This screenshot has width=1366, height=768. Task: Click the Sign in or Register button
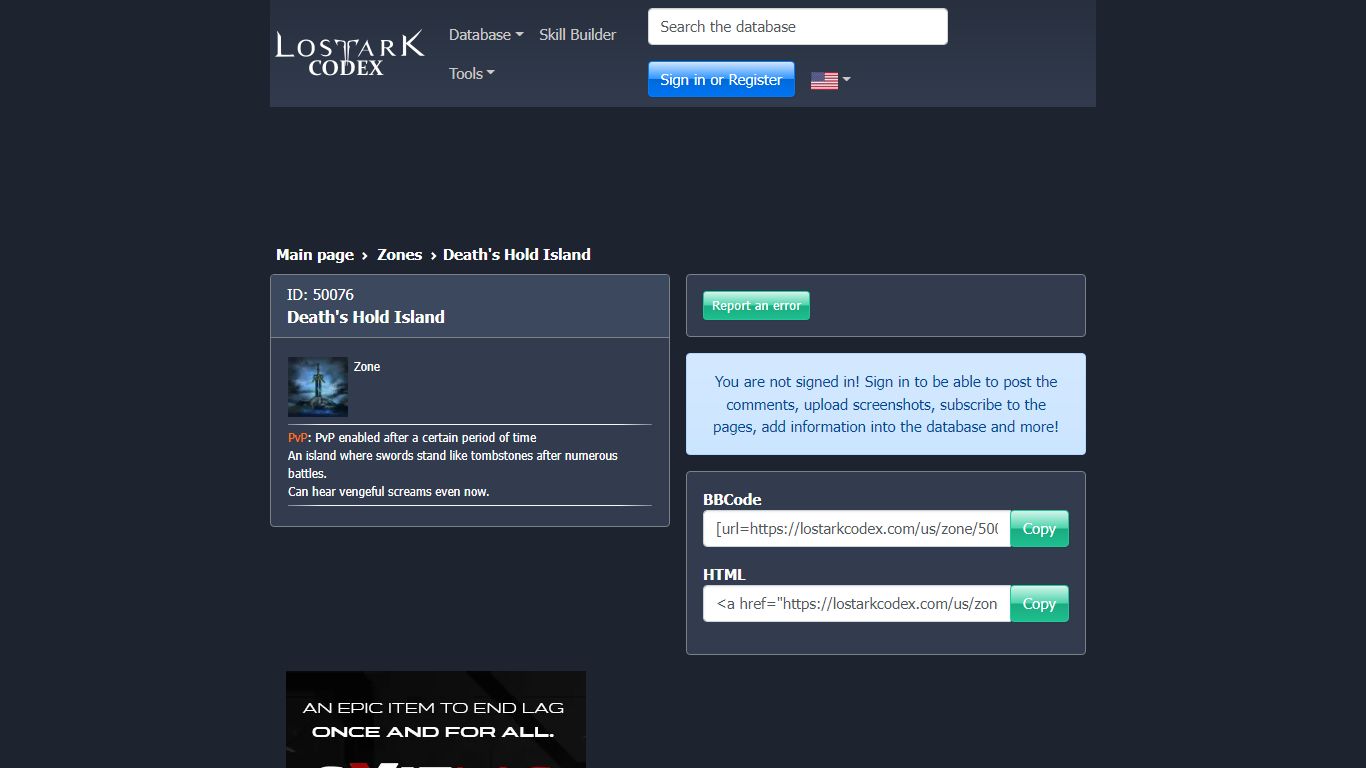point(721,80)
